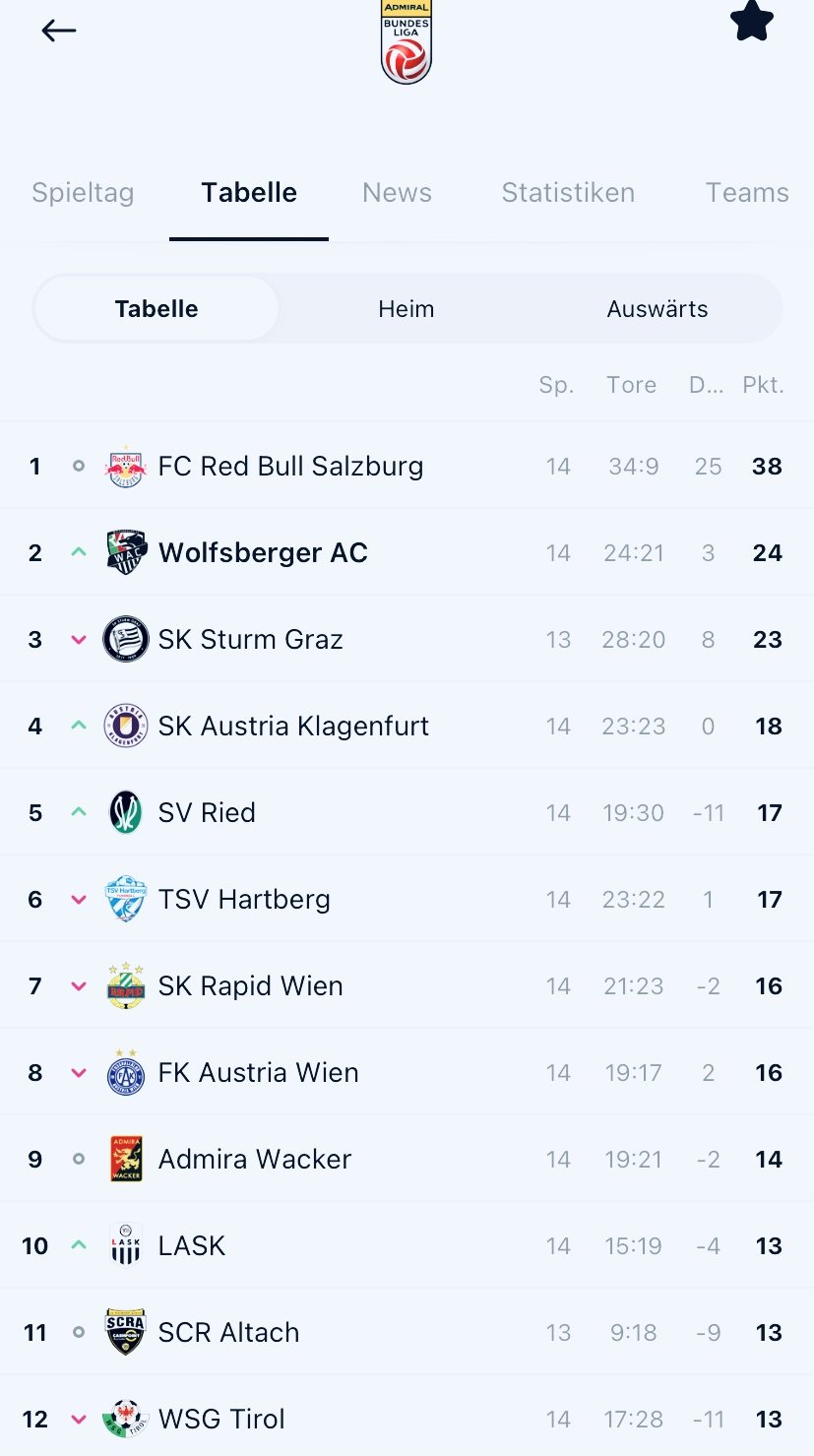
Task: Open the News tab
Action: 397,192
